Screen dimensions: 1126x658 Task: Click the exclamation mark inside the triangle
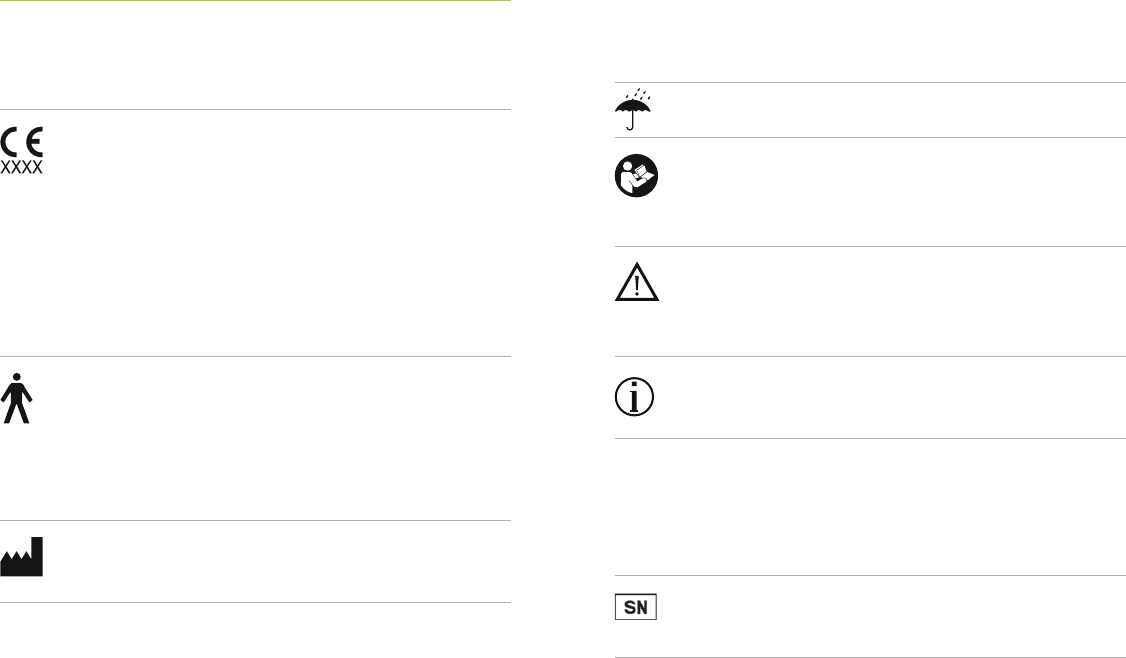pos(637,285)
